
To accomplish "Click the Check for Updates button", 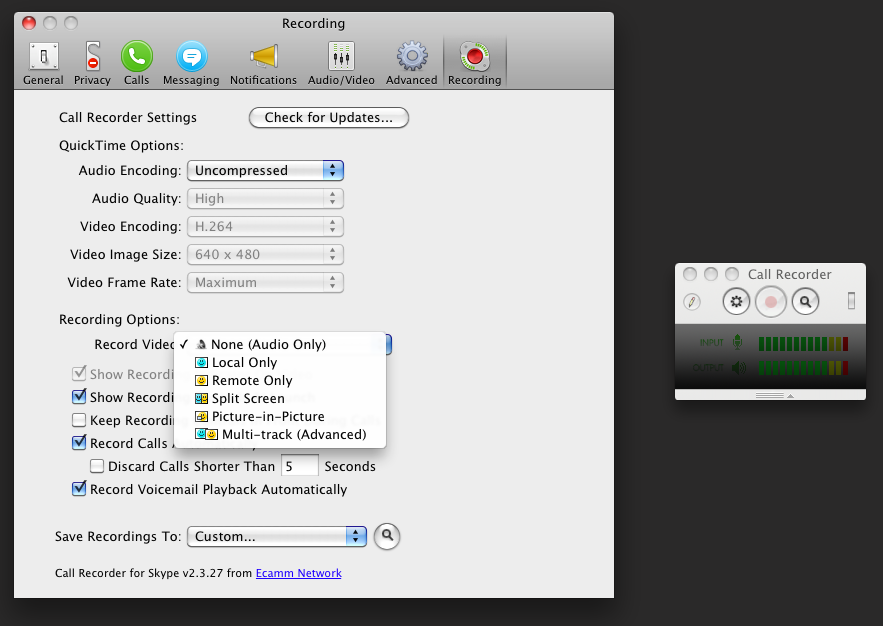I will pyautogui.click(x=329, y=118).
